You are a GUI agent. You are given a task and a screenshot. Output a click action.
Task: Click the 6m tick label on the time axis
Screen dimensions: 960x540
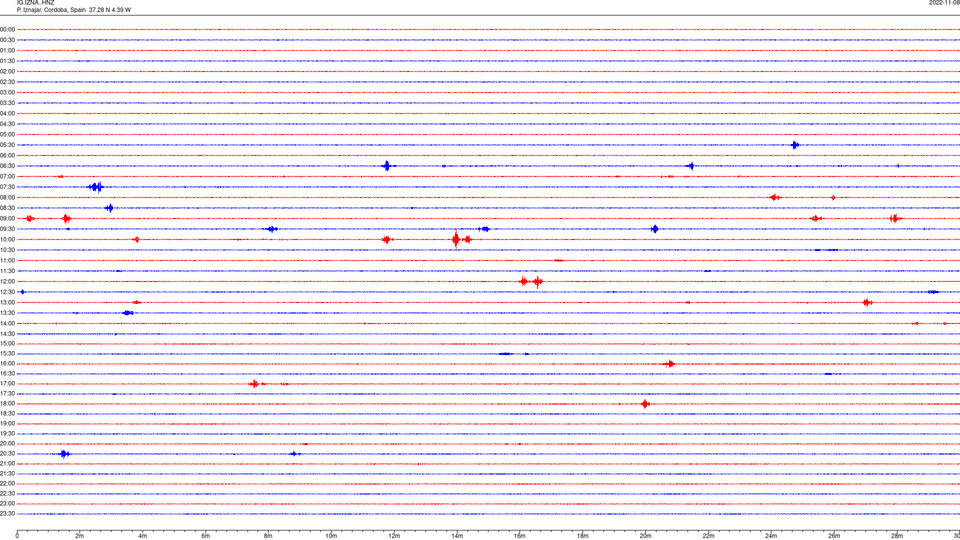pyautogui.click(x=206, y=536)
